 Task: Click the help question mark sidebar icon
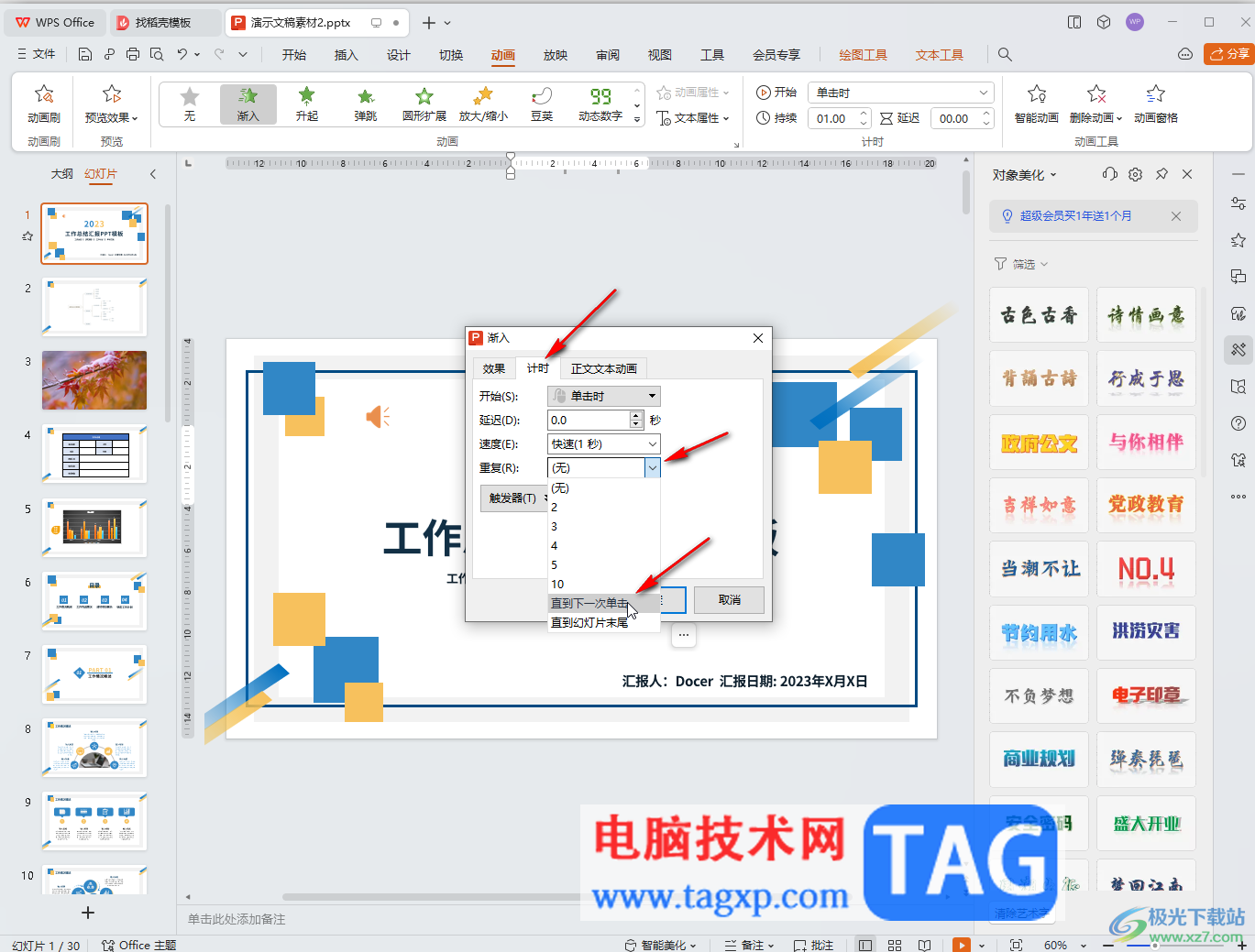(x=1238, y=423)
